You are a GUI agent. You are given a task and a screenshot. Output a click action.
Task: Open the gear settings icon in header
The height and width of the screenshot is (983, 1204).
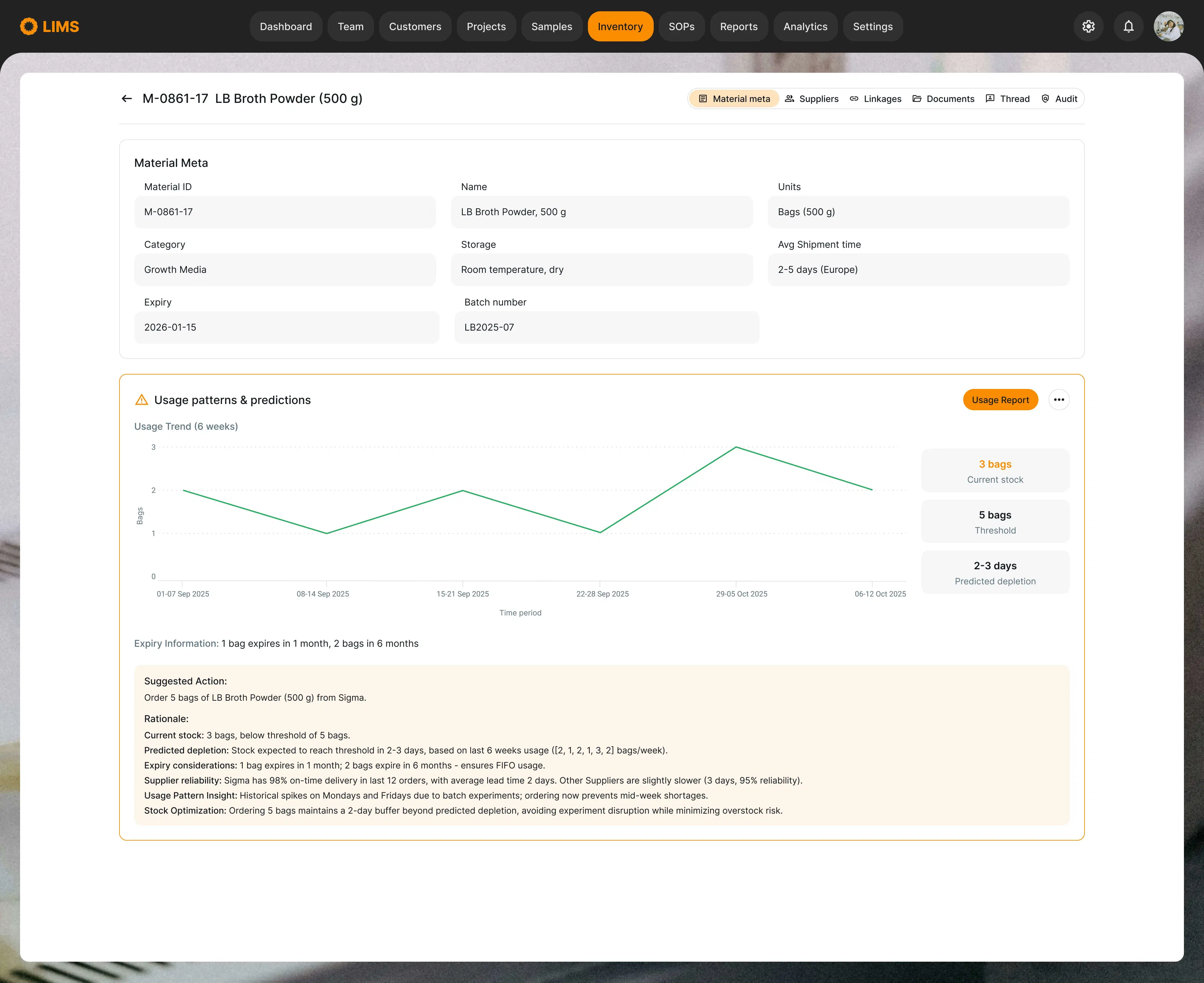[x=1088, y=27]
